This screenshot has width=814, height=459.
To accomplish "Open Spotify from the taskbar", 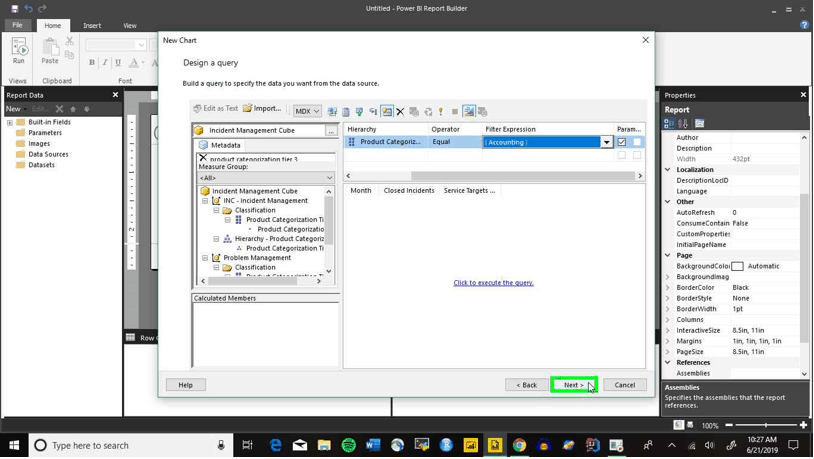I will click(348, 445).
